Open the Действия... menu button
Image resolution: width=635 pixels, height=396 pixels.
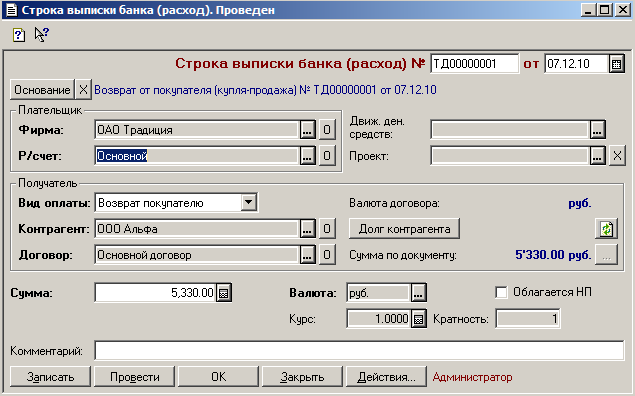[x=386, y=377]
